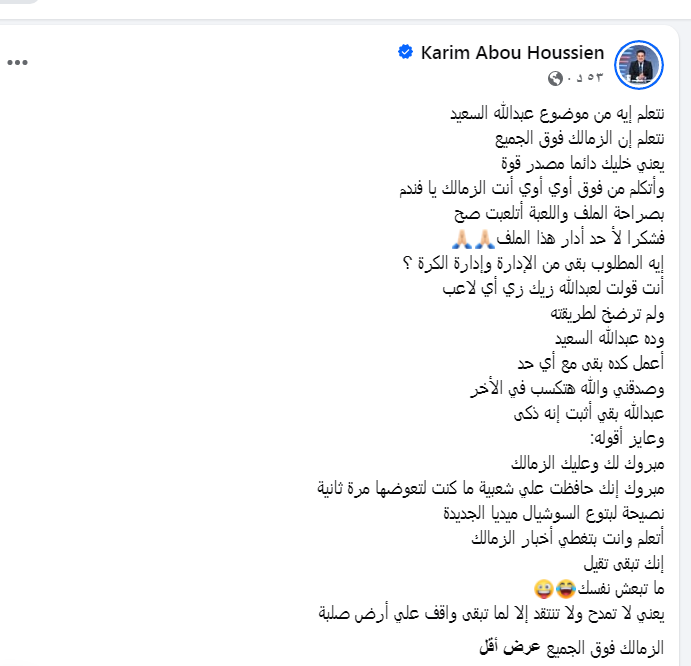Click line نصيحة لبتوع السوشيال ميديا الجديدة
This screenshot has width=691, height=666.
pyautogui.click(x=554, y=513)
